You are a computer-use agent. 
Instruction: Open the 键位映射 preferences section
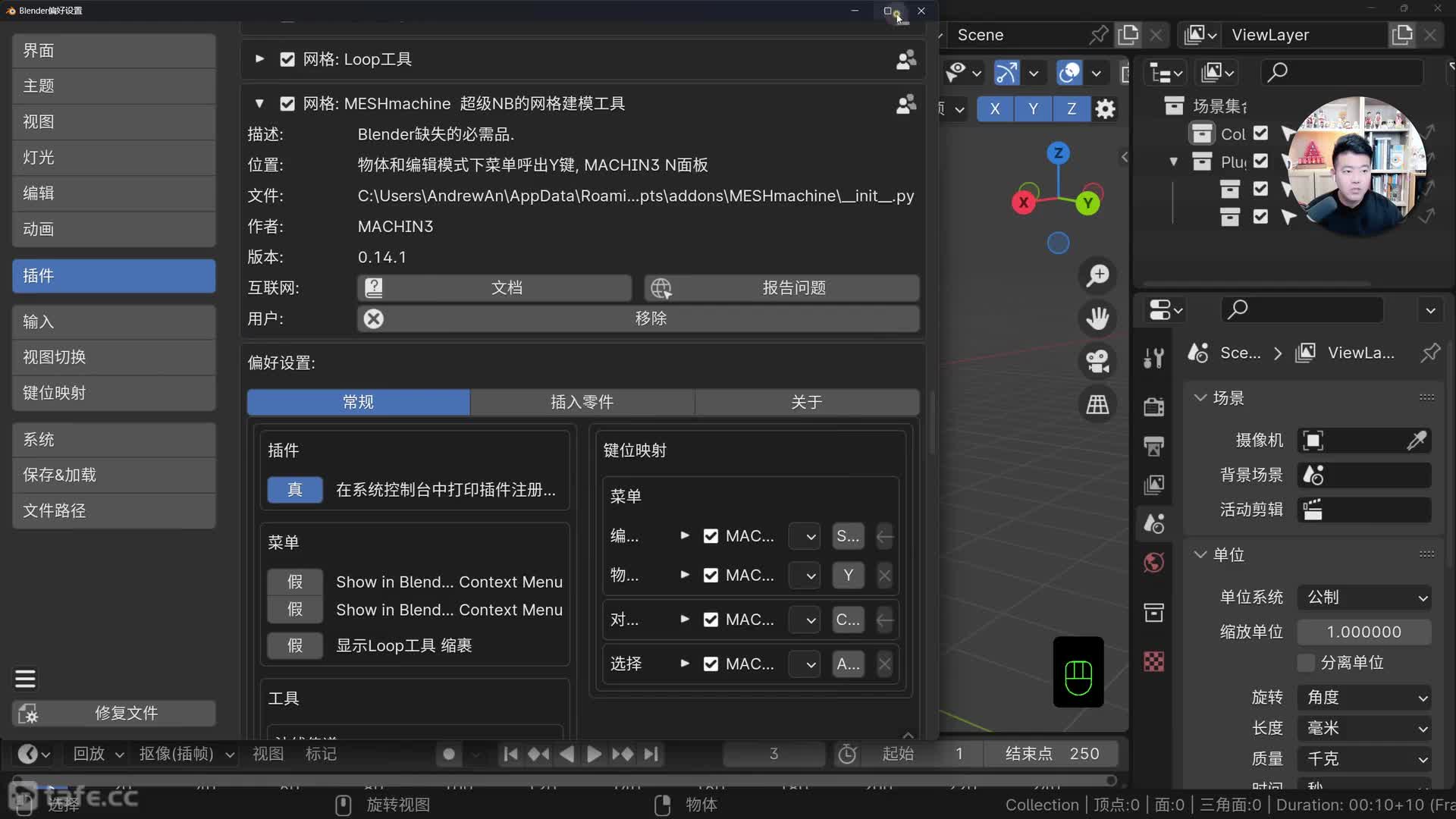pos(114,393)
